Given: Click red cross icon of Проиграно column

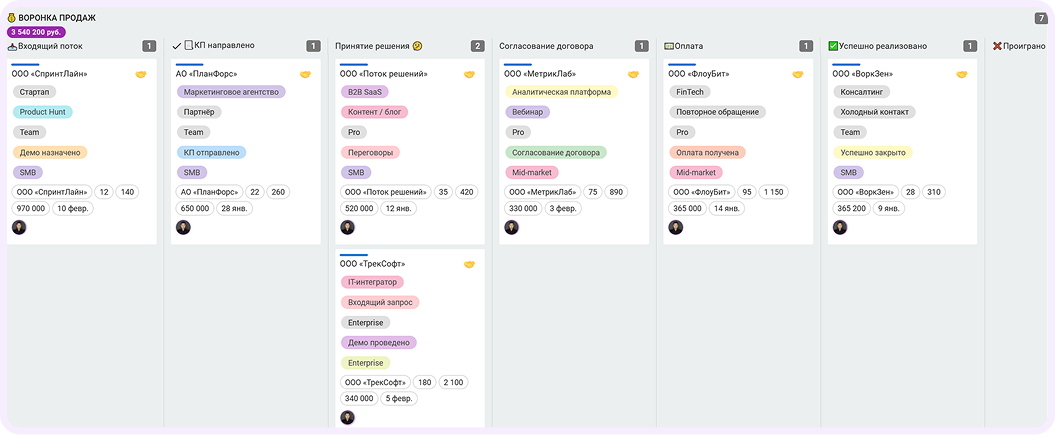Looking at the screenshot, I should point(997,46).
